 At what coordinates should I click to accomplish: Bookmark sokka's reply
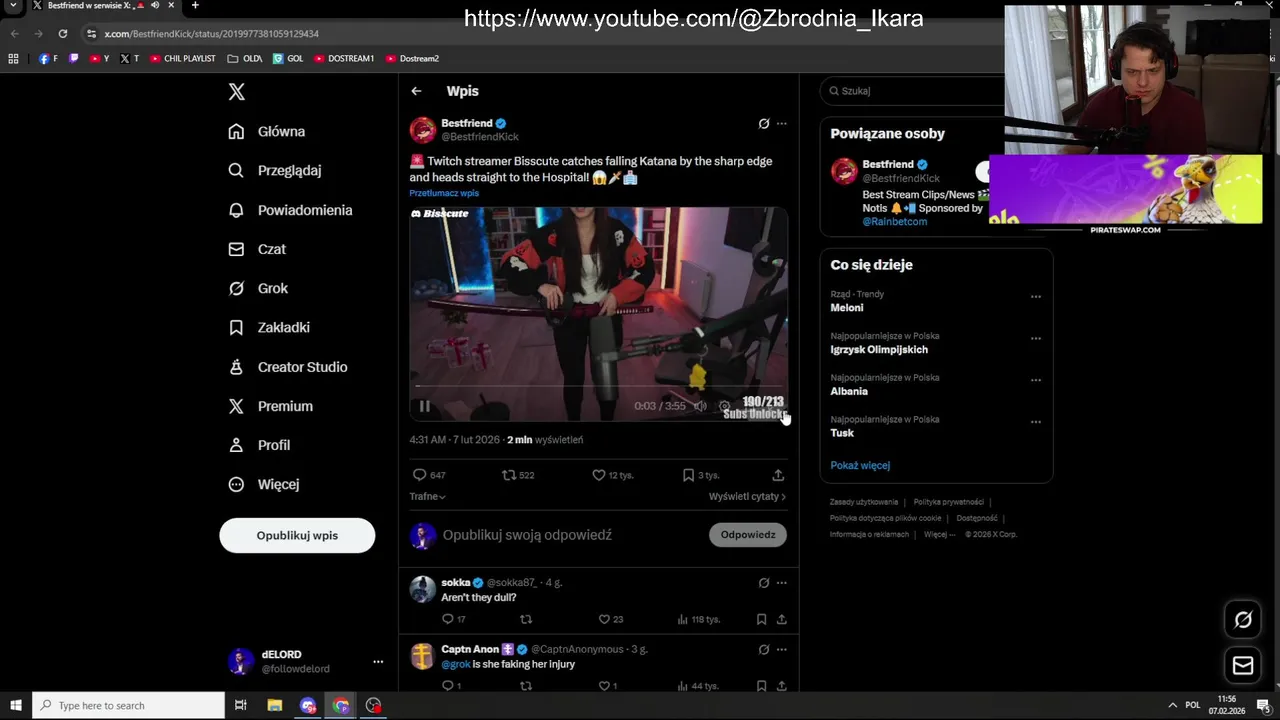[x=761, y=619]
